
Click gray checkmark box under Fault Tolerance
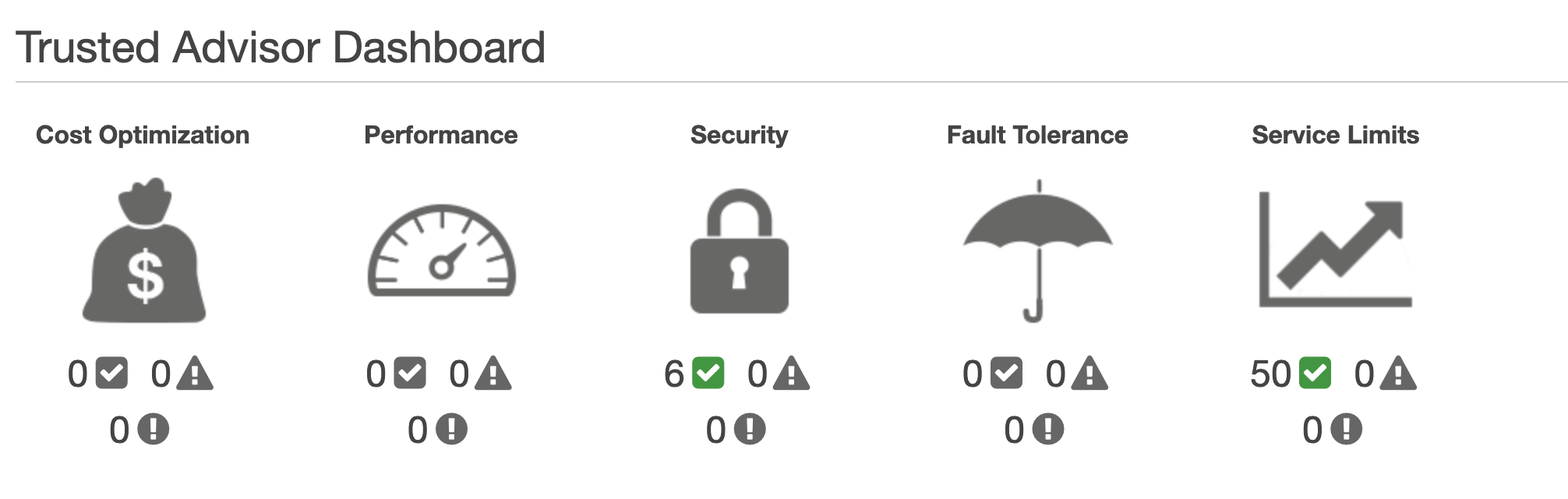click(x=1006, y=373)
